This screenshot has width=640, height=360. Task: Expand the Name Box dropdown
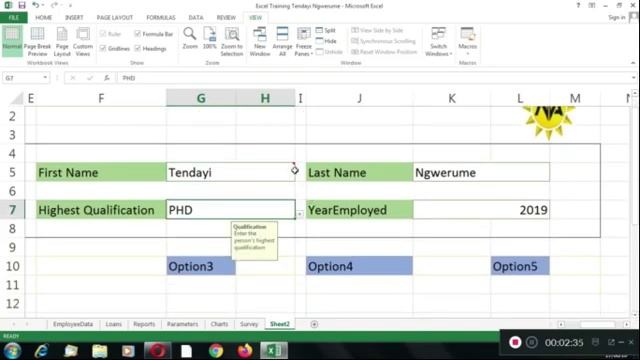(x=45, y=78)
